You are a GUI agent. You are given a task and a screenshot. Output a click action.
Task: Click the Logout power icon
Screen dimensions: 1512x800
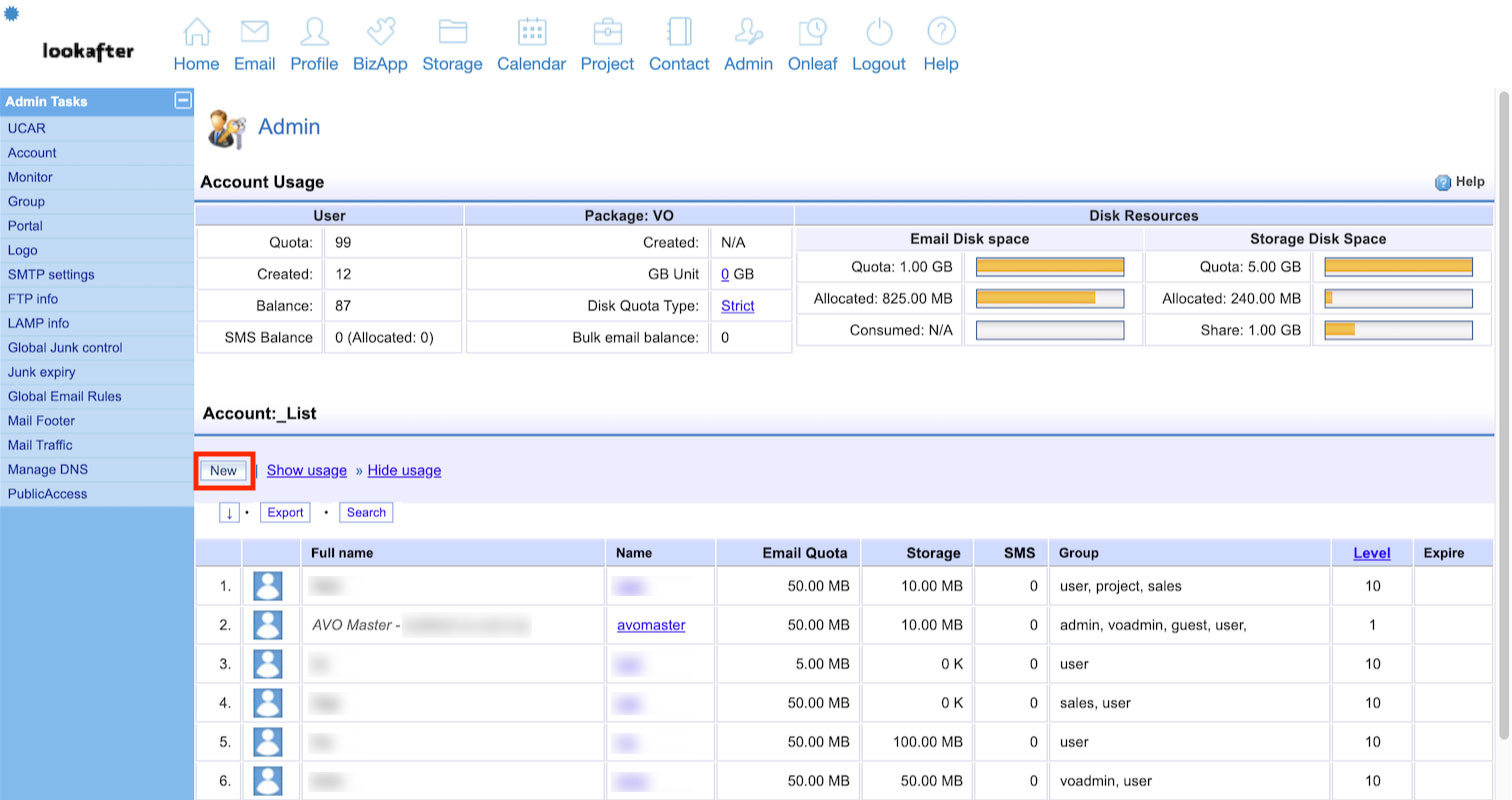[x=878, y=33]
